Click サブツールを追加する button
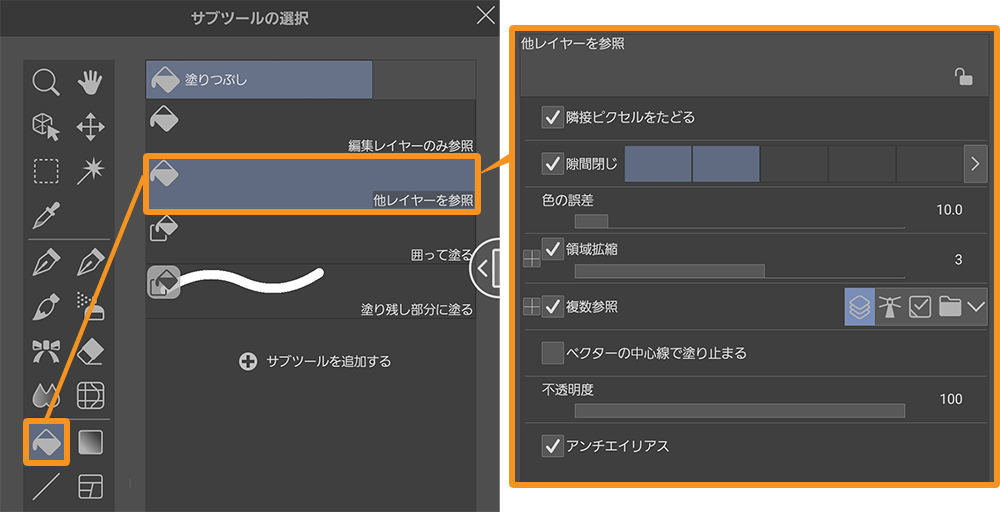 314,361
